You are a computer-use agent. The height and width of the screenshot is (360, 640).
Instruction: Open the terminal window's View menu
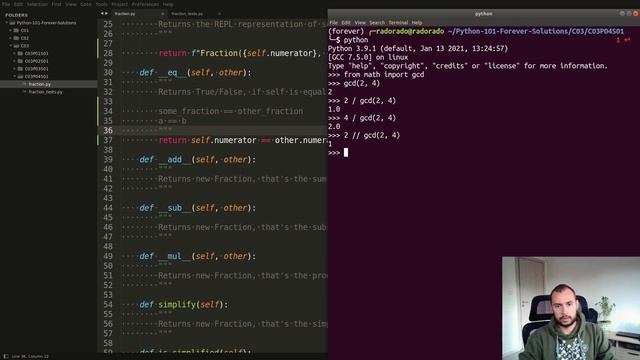click(x=360, y=22)
